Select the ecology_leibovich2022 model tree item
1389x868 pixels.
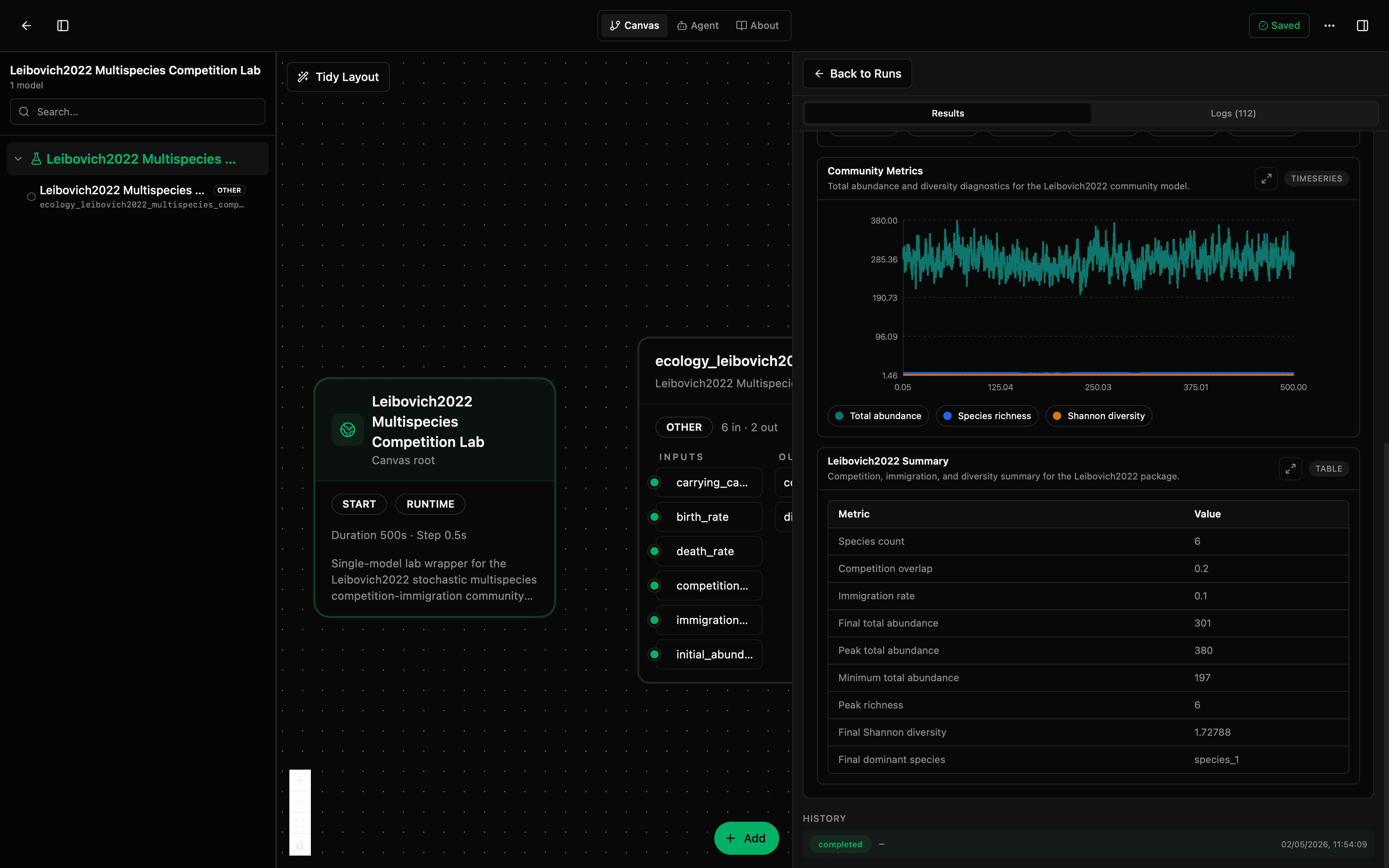coord(137,196)
